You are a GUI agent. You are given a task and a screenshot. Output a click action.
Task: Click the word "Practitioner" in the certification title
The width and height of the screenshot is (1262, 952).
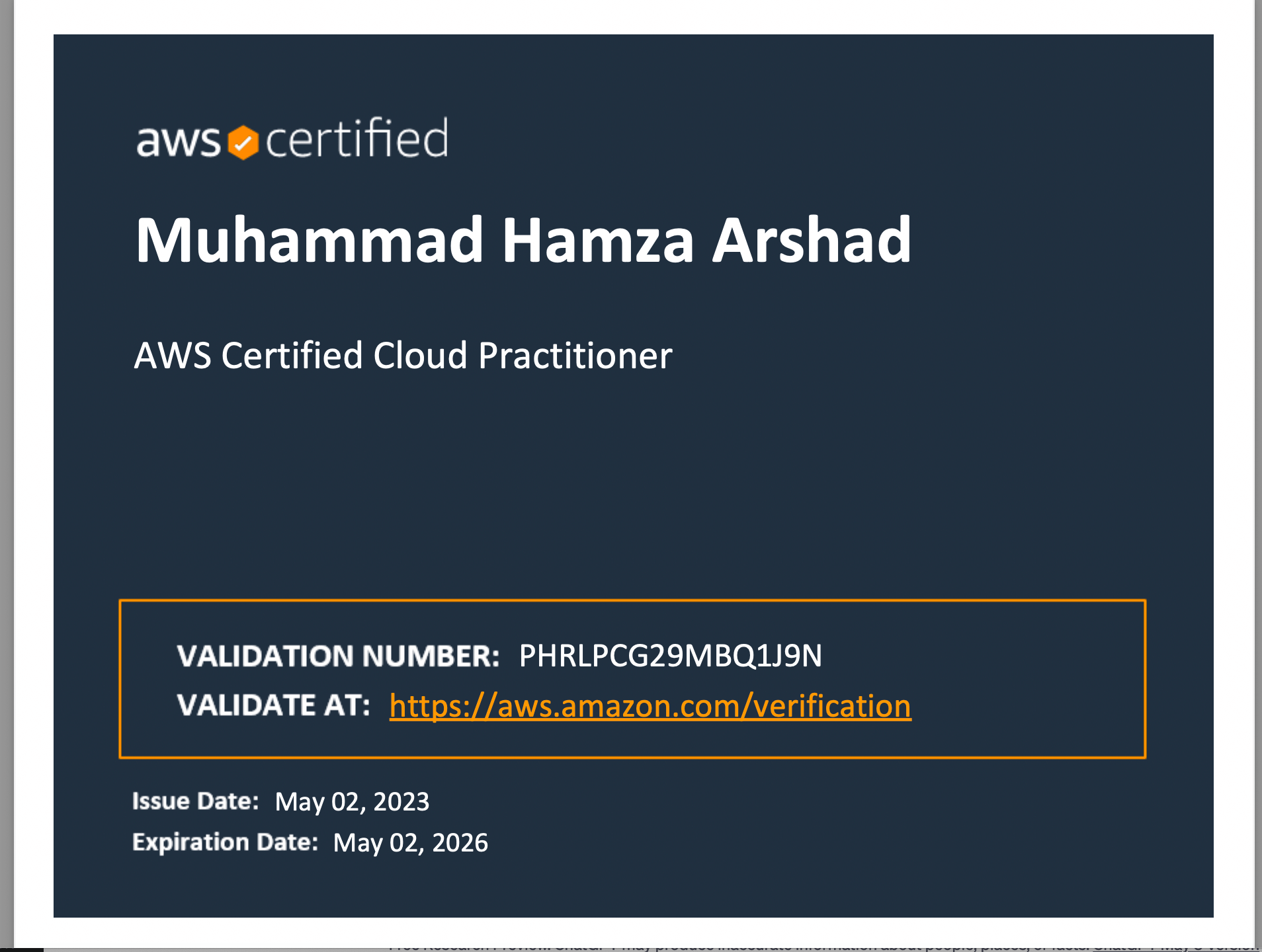point(575,356)
